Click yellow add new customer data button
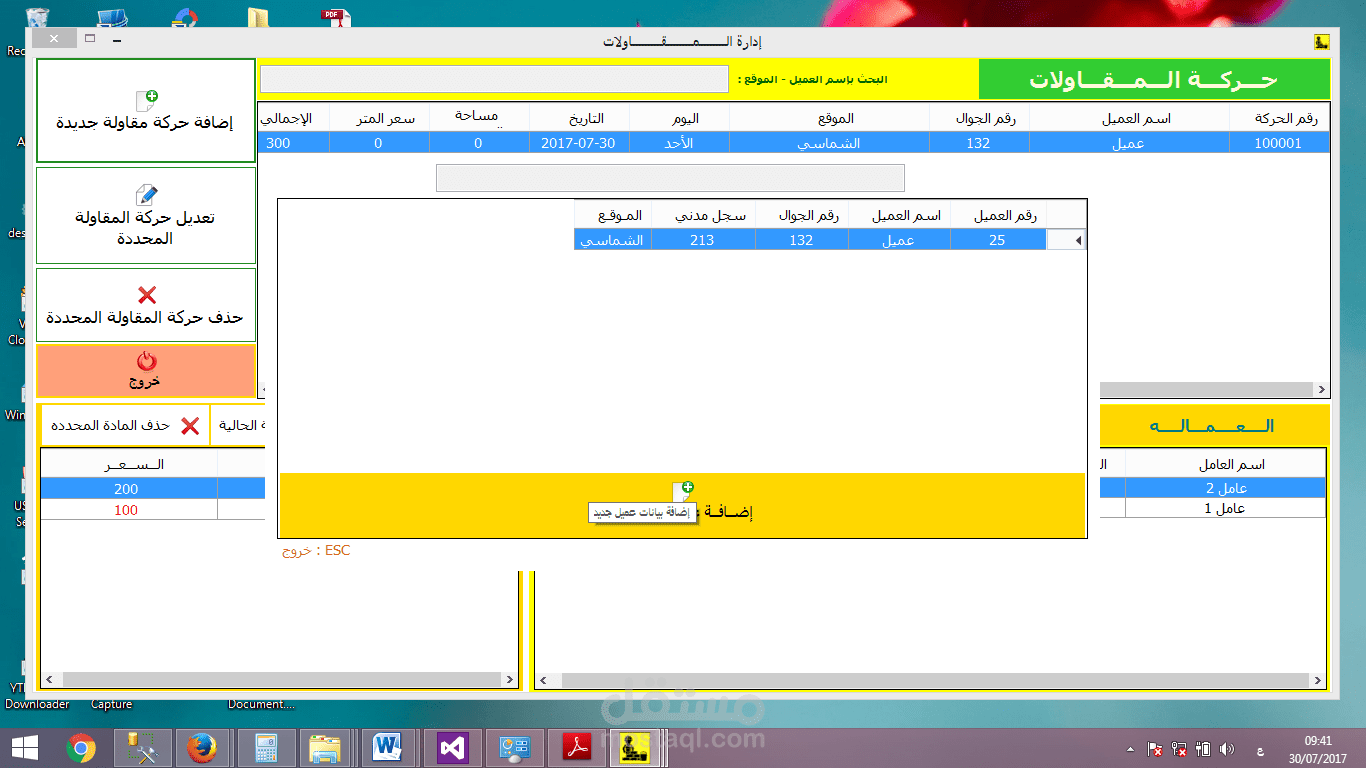Screen dimensions: 1366x768 coord(682,504)
